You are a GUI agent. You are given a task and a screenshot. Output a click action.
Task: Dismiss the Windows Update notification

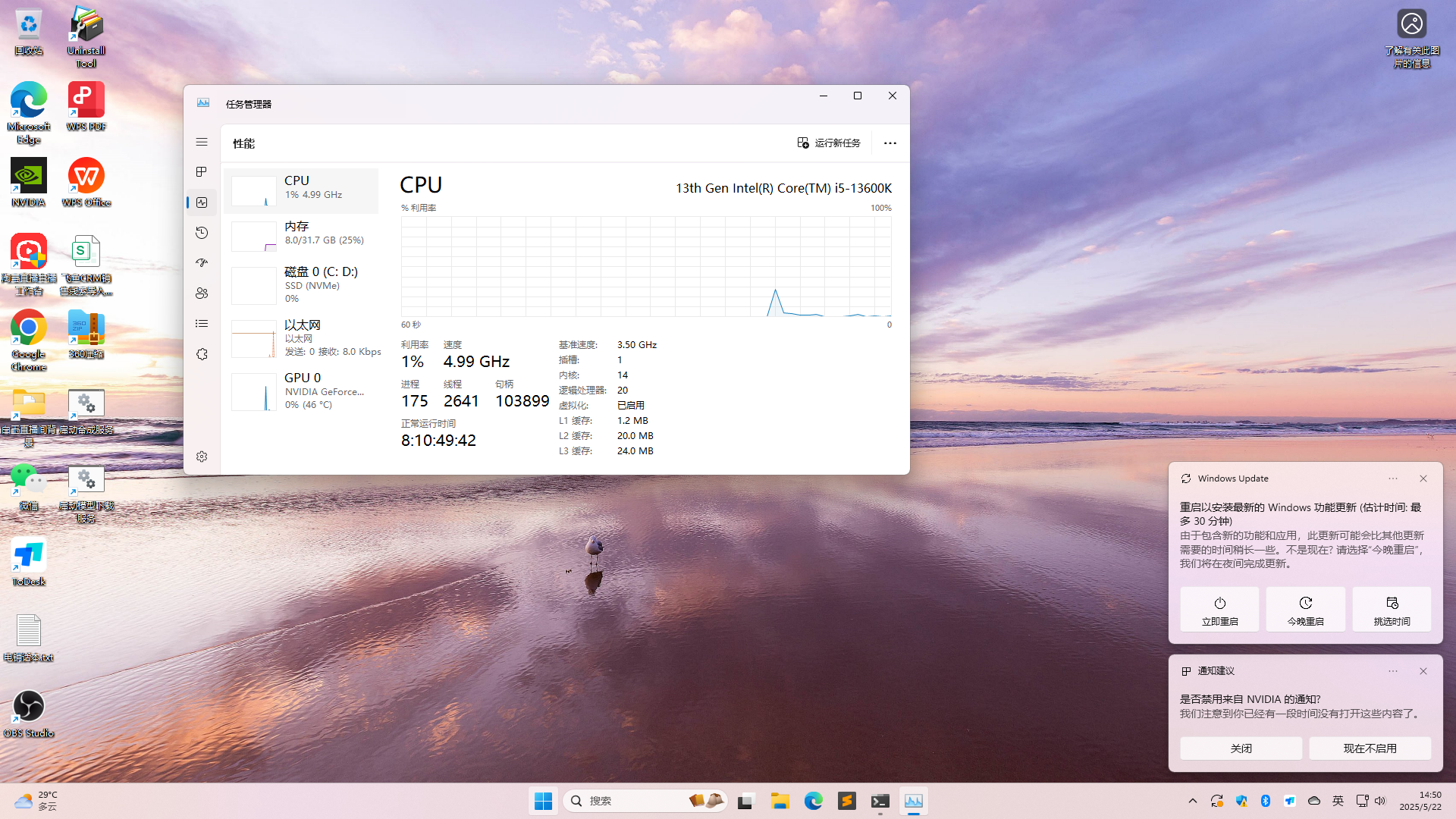1423,479
